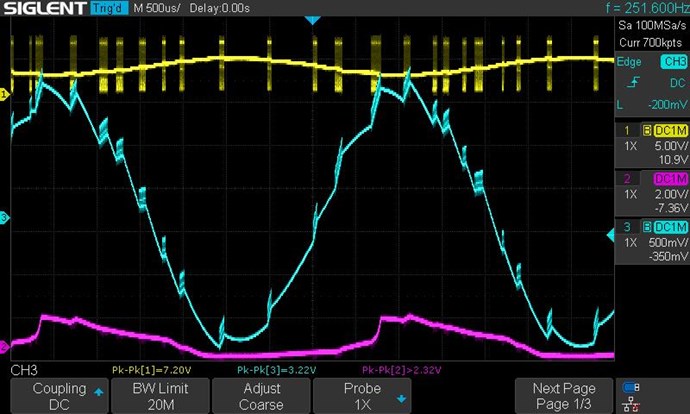Viewport: 690px width, 414px height.
Task: Click channel 2 2.00V/ scale value
Action: [671, 194]
